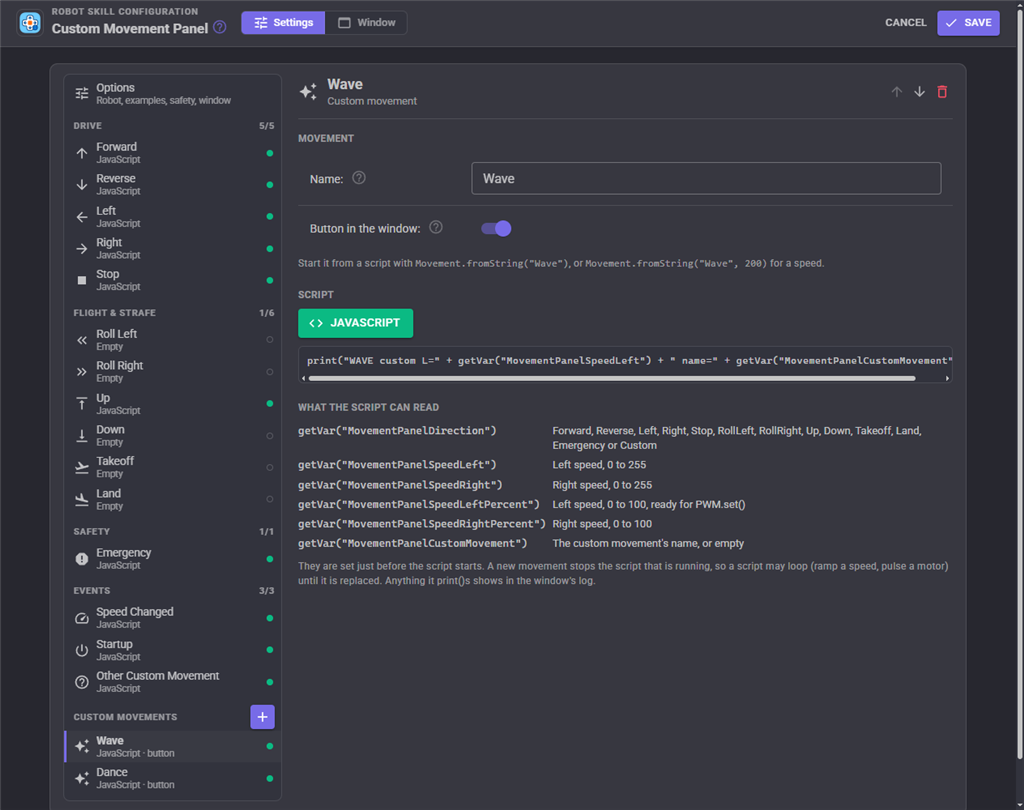Open the Roll Right movement entry
Viewport: 1024px width, 810px height.
coord(172,372)
